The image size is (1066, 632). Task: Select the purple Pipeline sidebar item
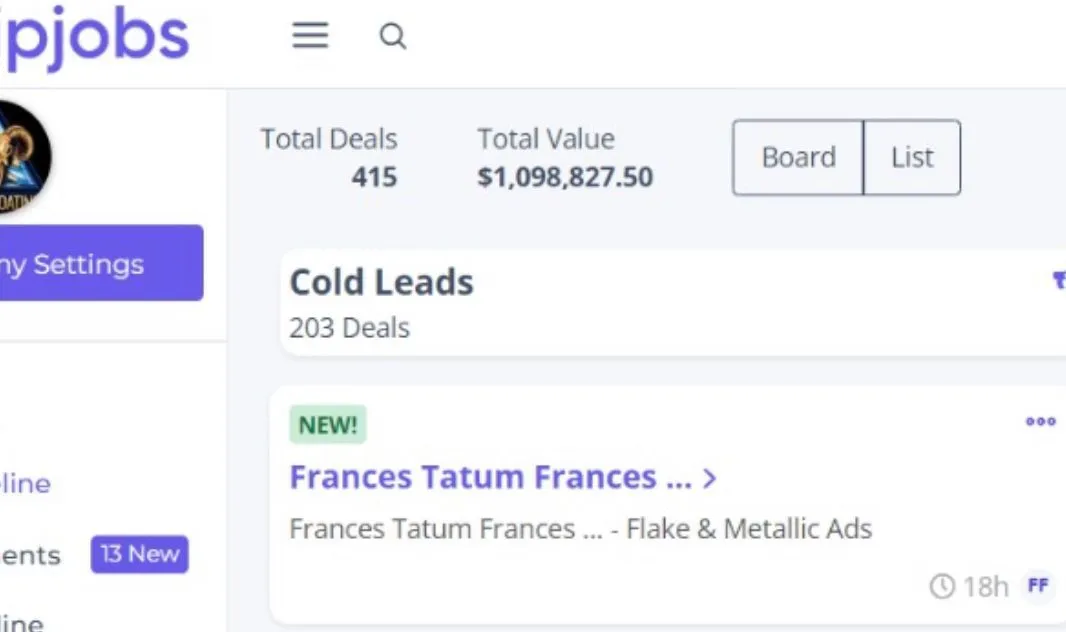25,484
